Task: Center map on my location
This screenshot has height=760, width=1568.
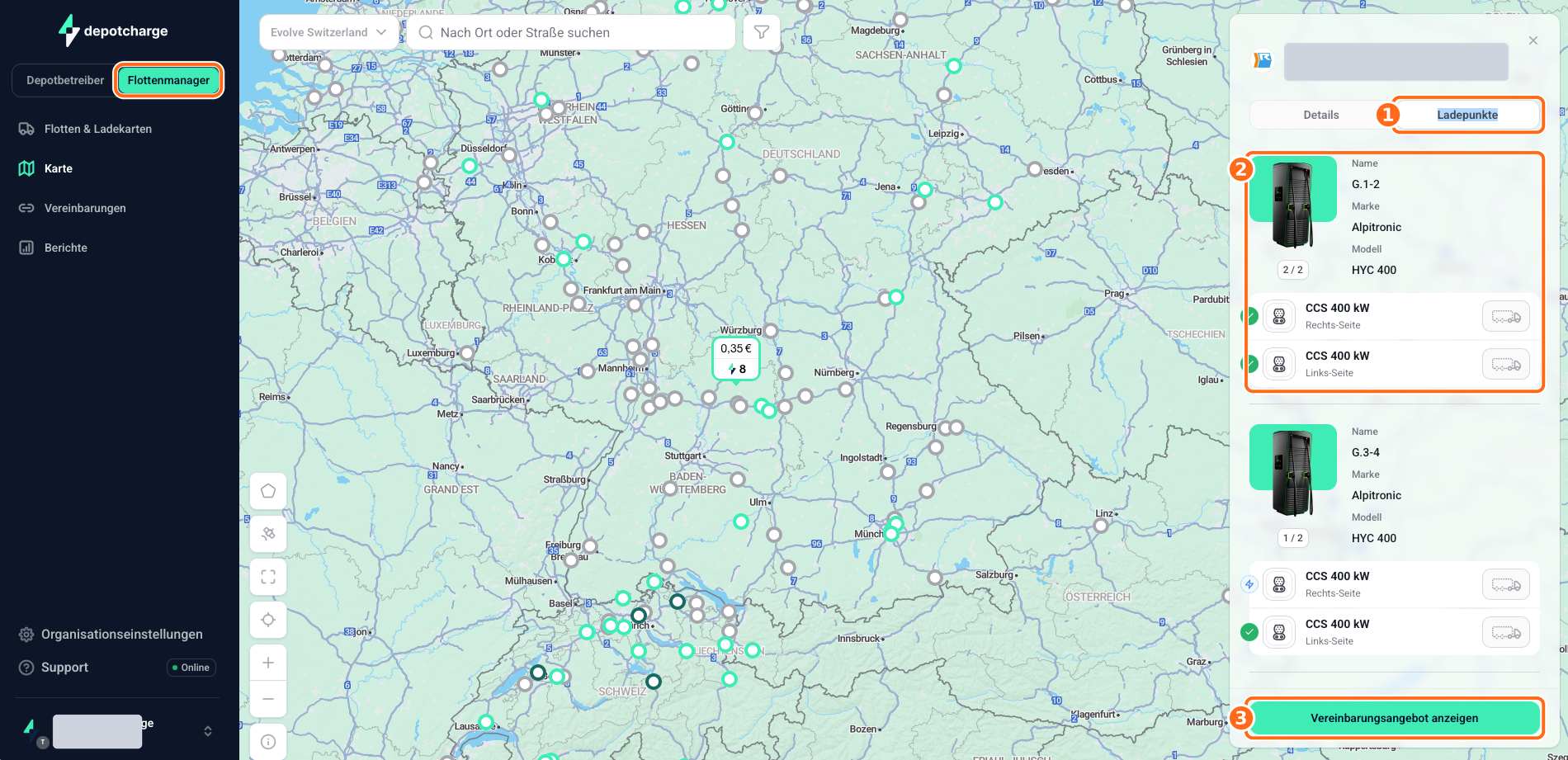Action: click(x=268, y=620)
